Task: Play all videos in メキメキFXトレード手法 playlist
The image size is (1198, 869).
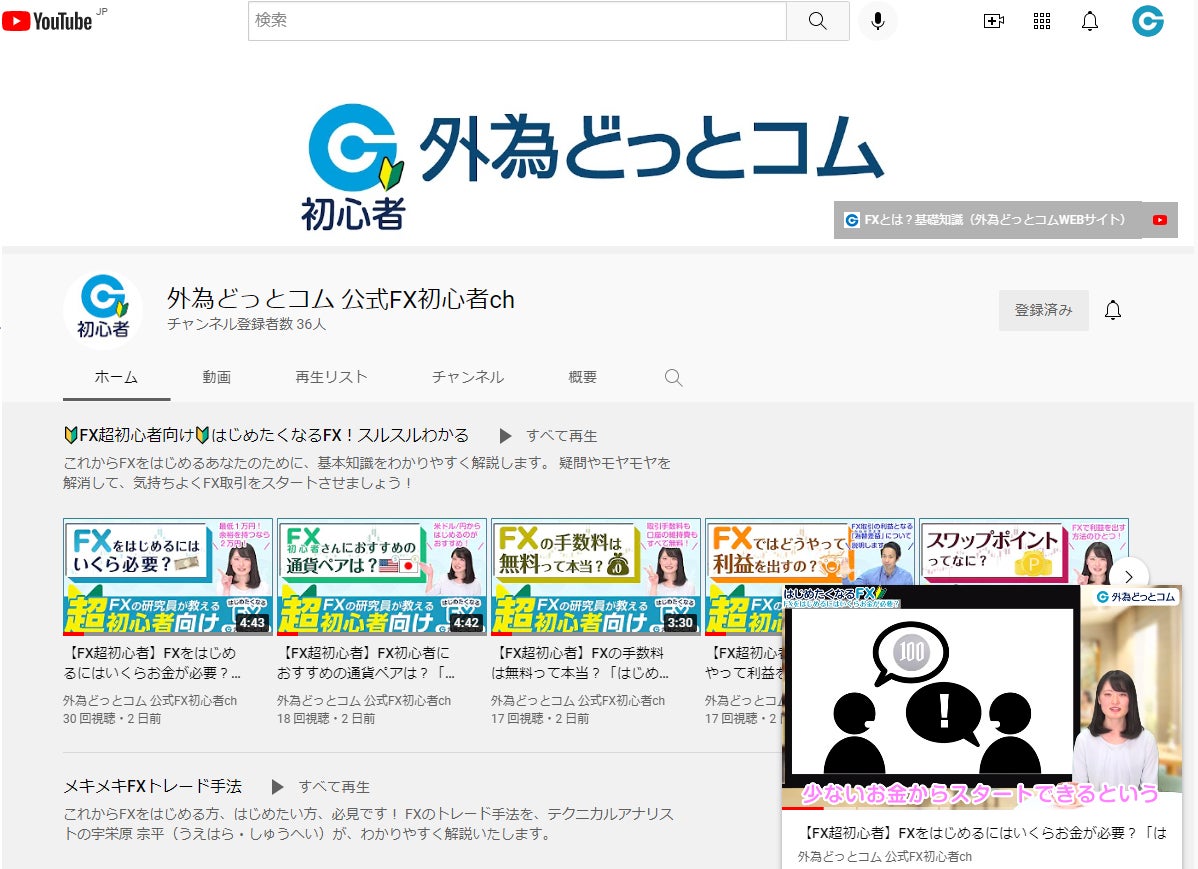Action: pyautogui.click(x=321, y=786)
